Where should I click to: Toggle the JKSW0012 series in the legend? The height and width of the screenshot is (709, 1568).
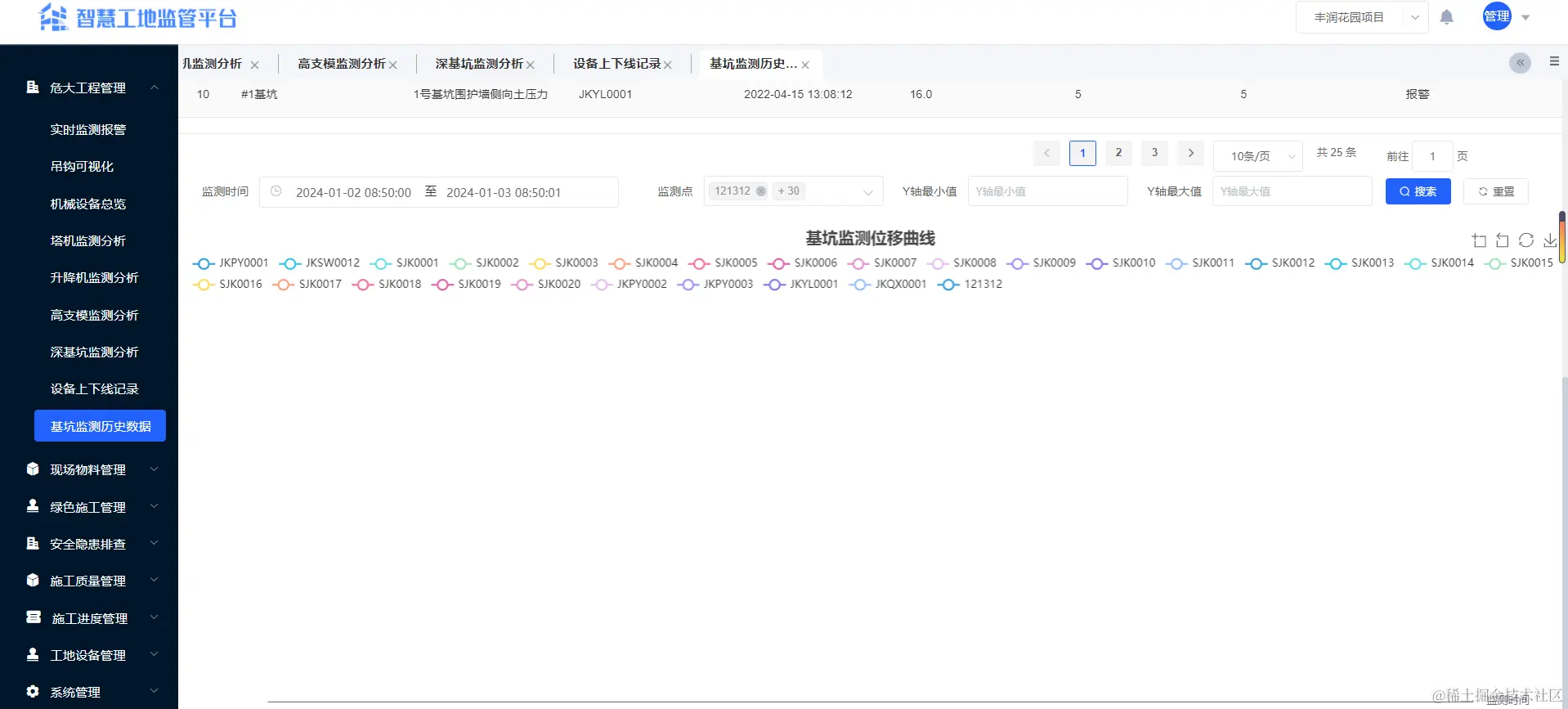coord(320,263)
